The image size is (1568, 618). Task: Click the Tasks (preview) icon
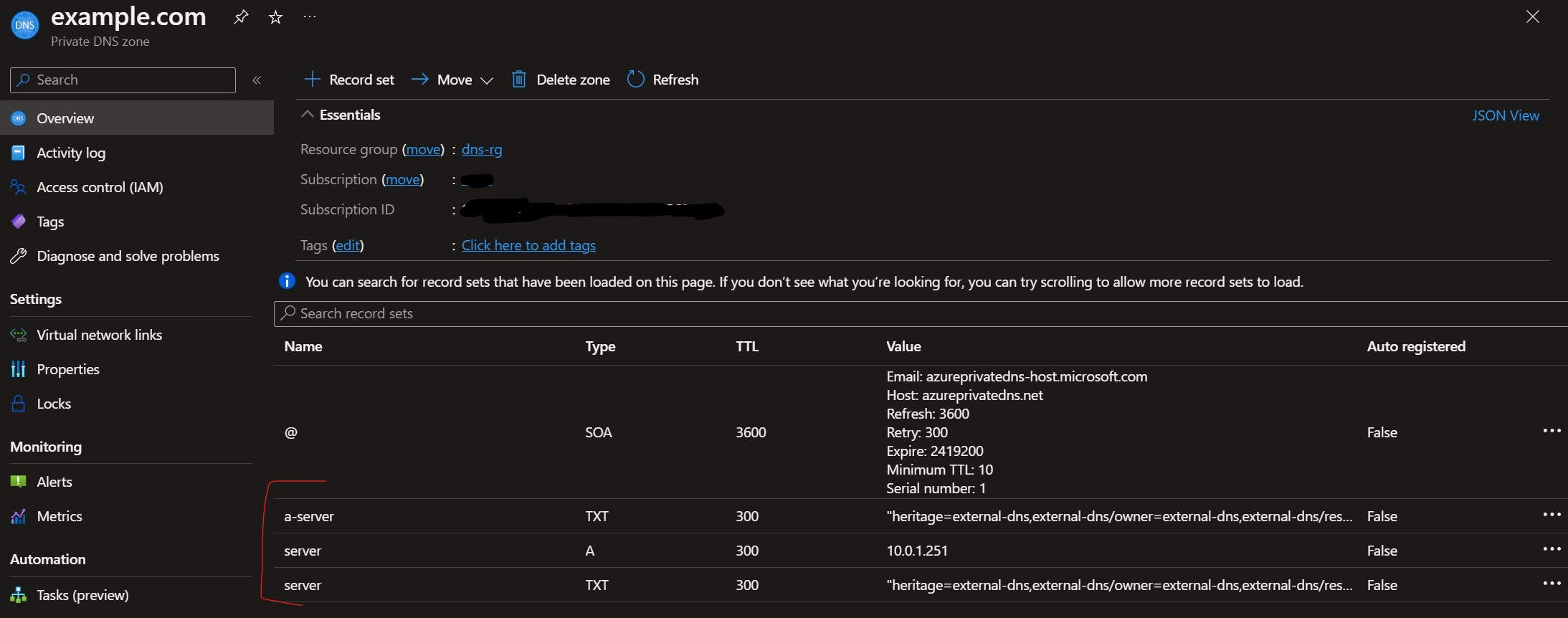click(x=19, y=595)
